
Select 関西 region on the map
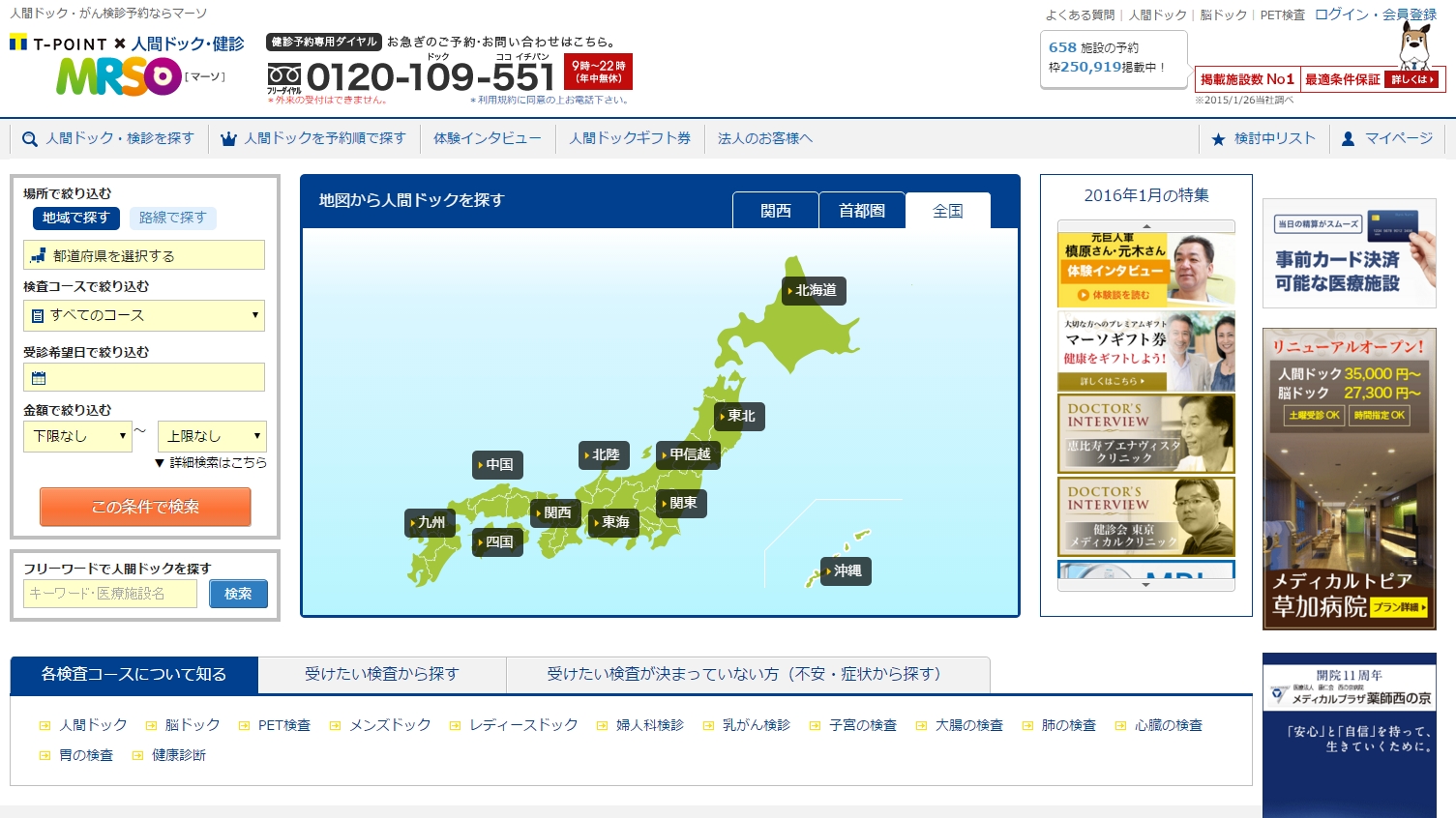click(x=556, y=512)
